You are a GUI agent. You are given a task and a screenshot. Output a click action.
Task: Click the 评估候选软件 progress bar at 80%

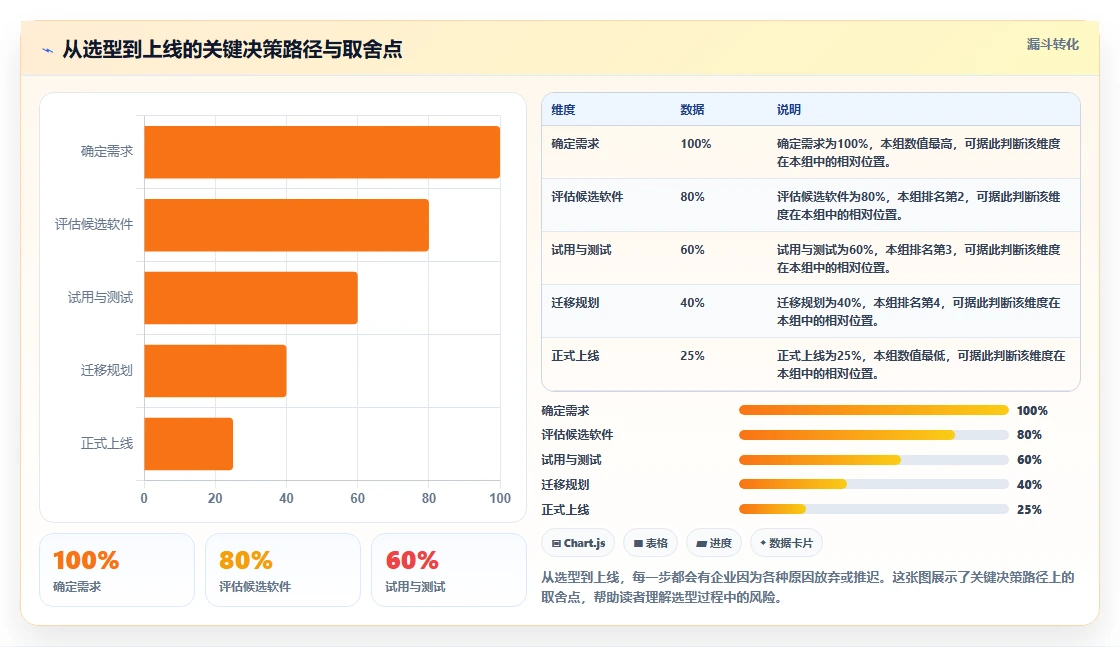874,435
